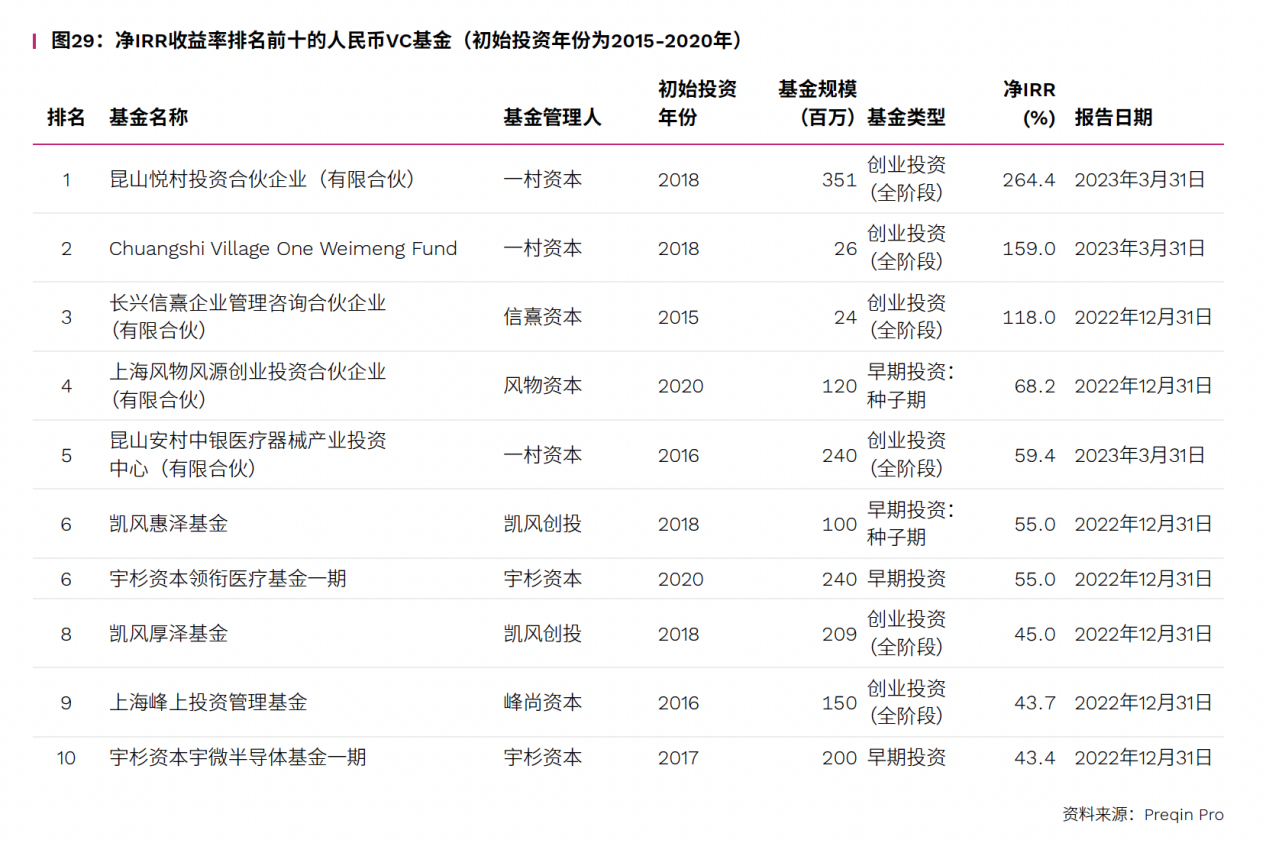Click the net IRR value 118.0
The image size is (1269, 843).
click(x=1029, y=317)
